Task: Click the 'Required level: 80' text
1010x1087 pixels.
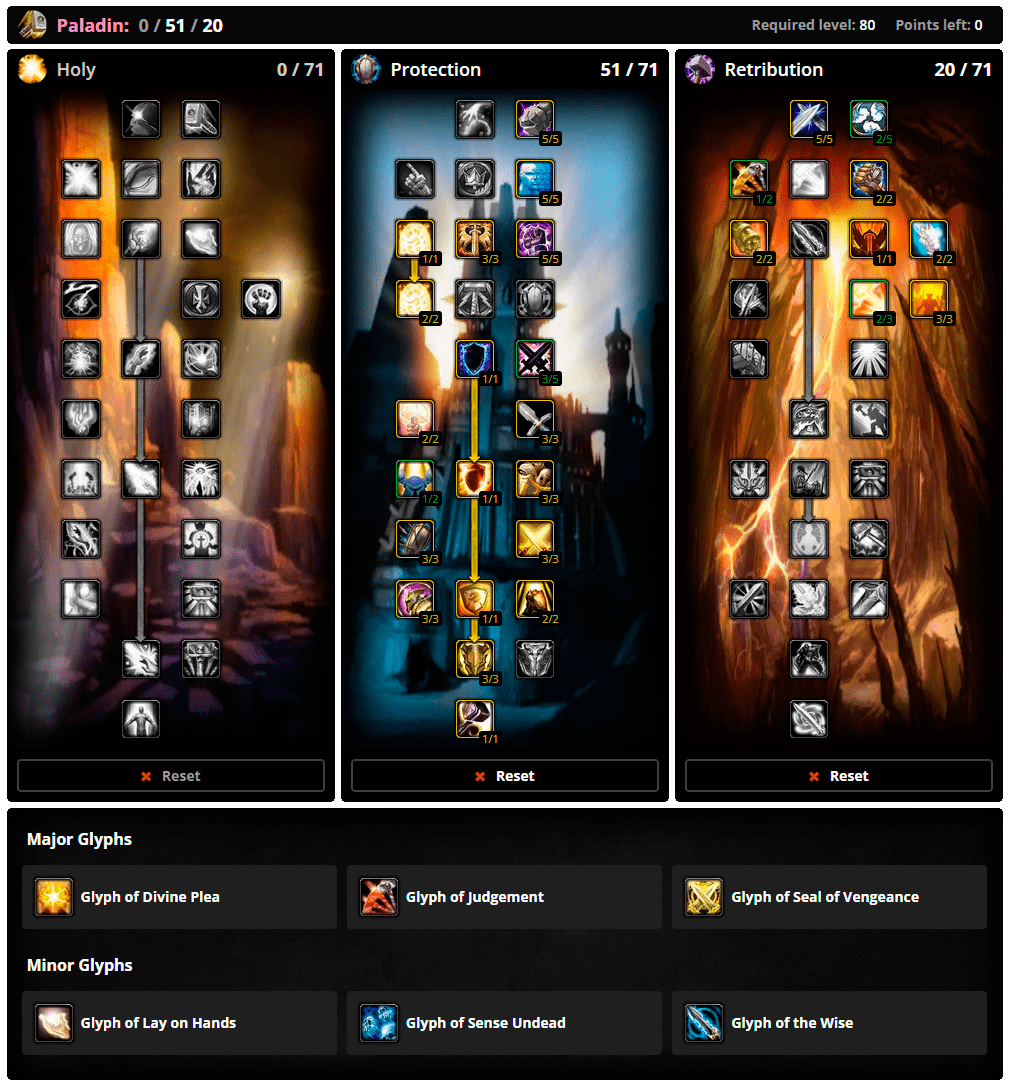Action: (813, 25)
